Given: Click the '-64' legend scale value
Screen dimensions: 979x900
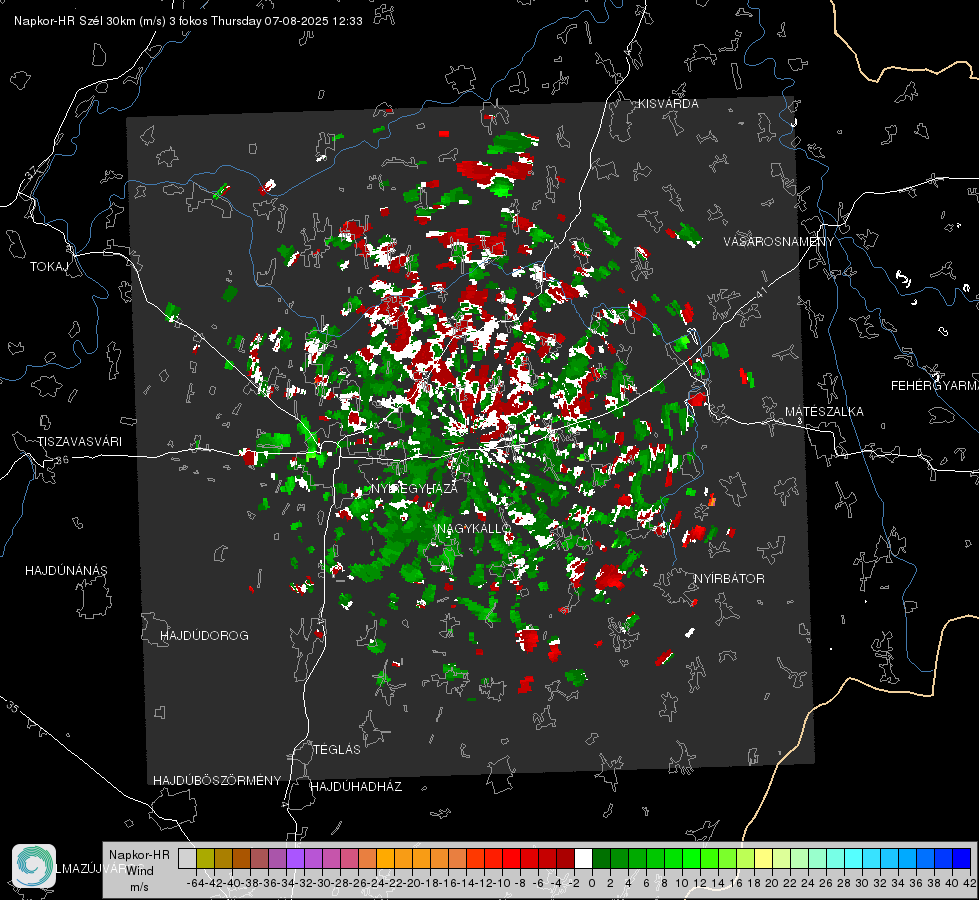Looking at the screenshot, I should point(195,883).
